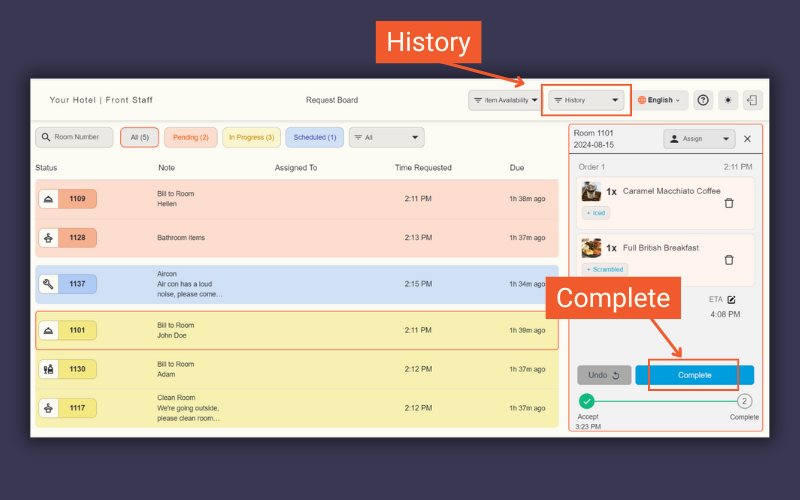
Task: Delete the Caramel Macchiato Coffee item
Action: coord(728,203)
